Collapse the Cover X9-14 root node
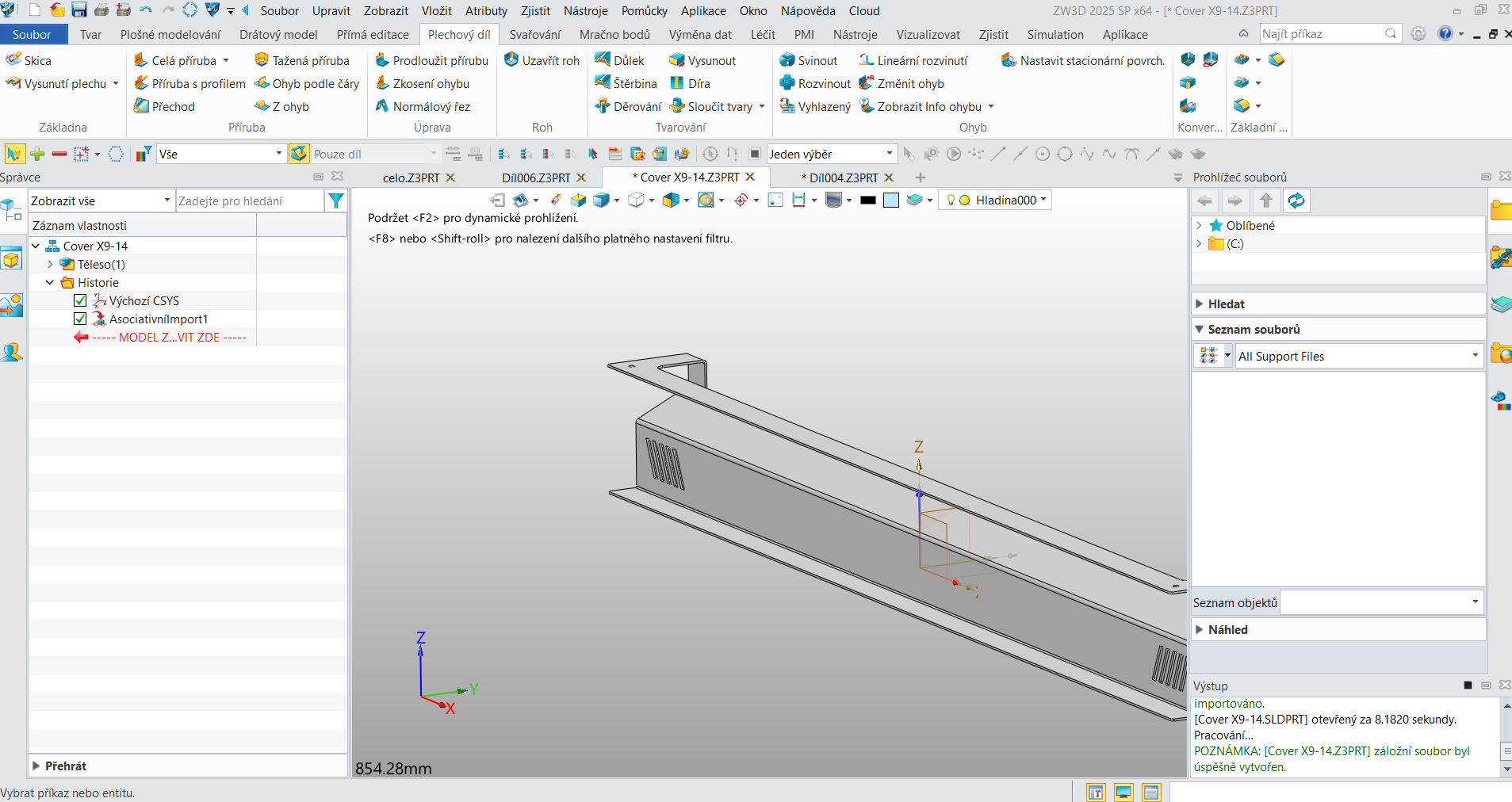Screen dimensions: 1512x802 36,246
